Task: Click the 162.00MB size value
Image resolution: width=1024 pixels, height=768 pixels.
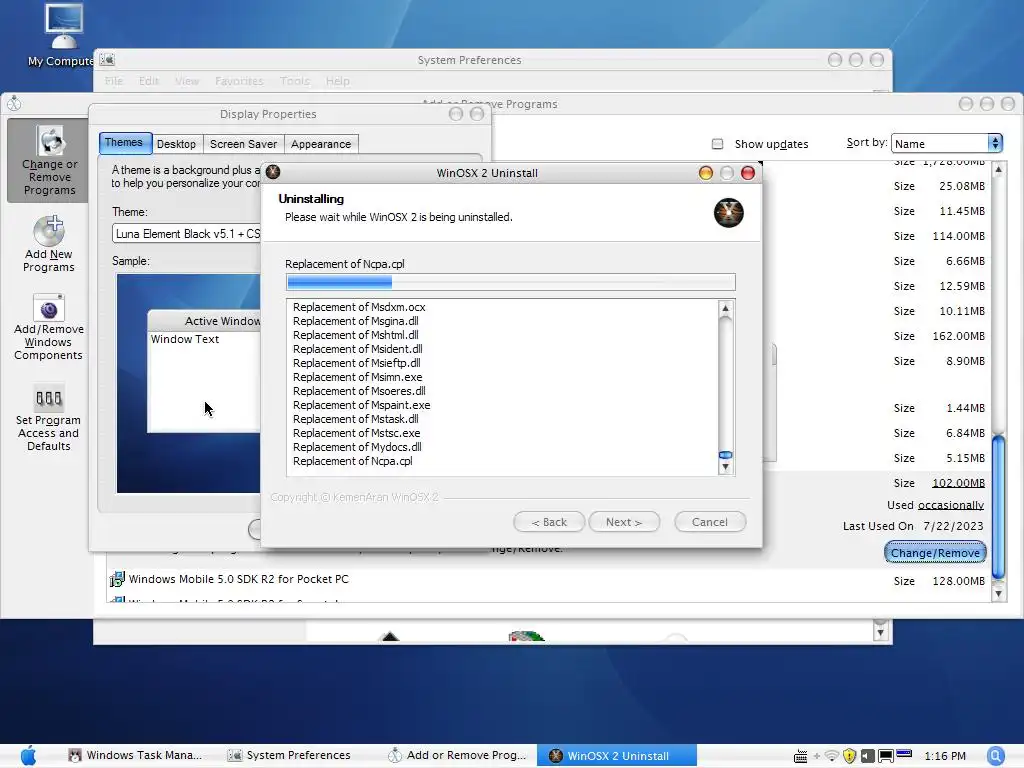Action: pos(958,336)
